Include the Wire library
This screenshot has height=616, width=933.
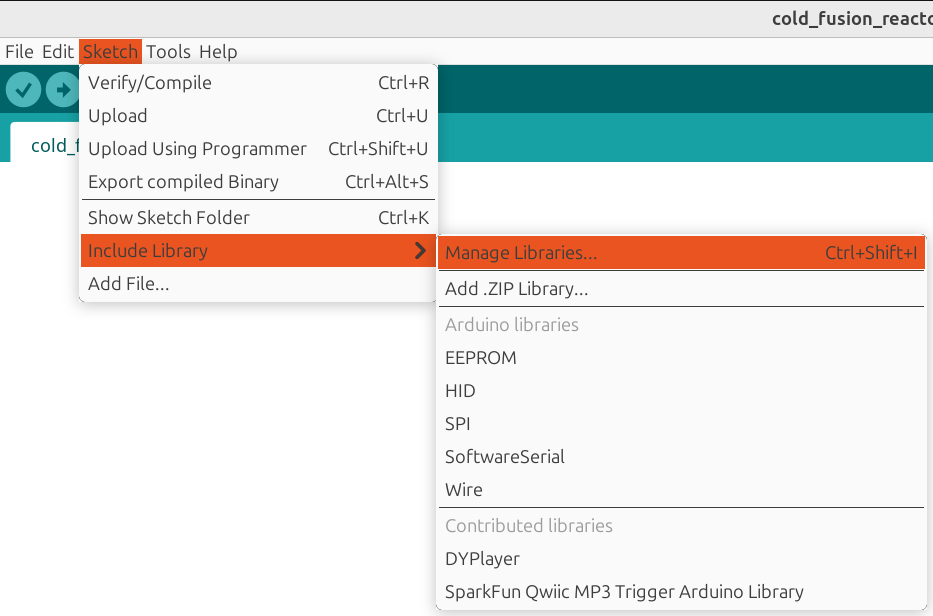(463, 489)
